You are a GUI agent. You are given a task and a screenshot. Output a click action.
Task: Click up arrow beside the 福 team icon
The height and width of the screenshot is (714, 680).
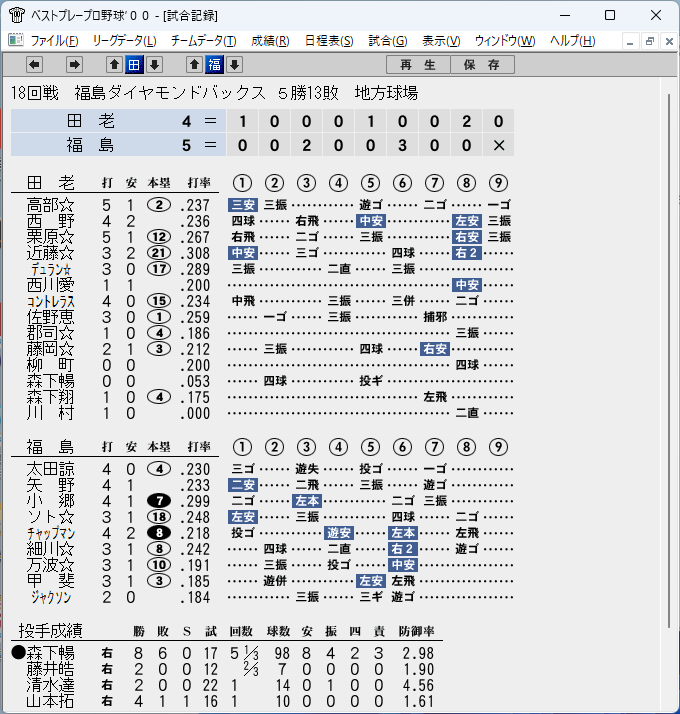[x=194, y=65]
